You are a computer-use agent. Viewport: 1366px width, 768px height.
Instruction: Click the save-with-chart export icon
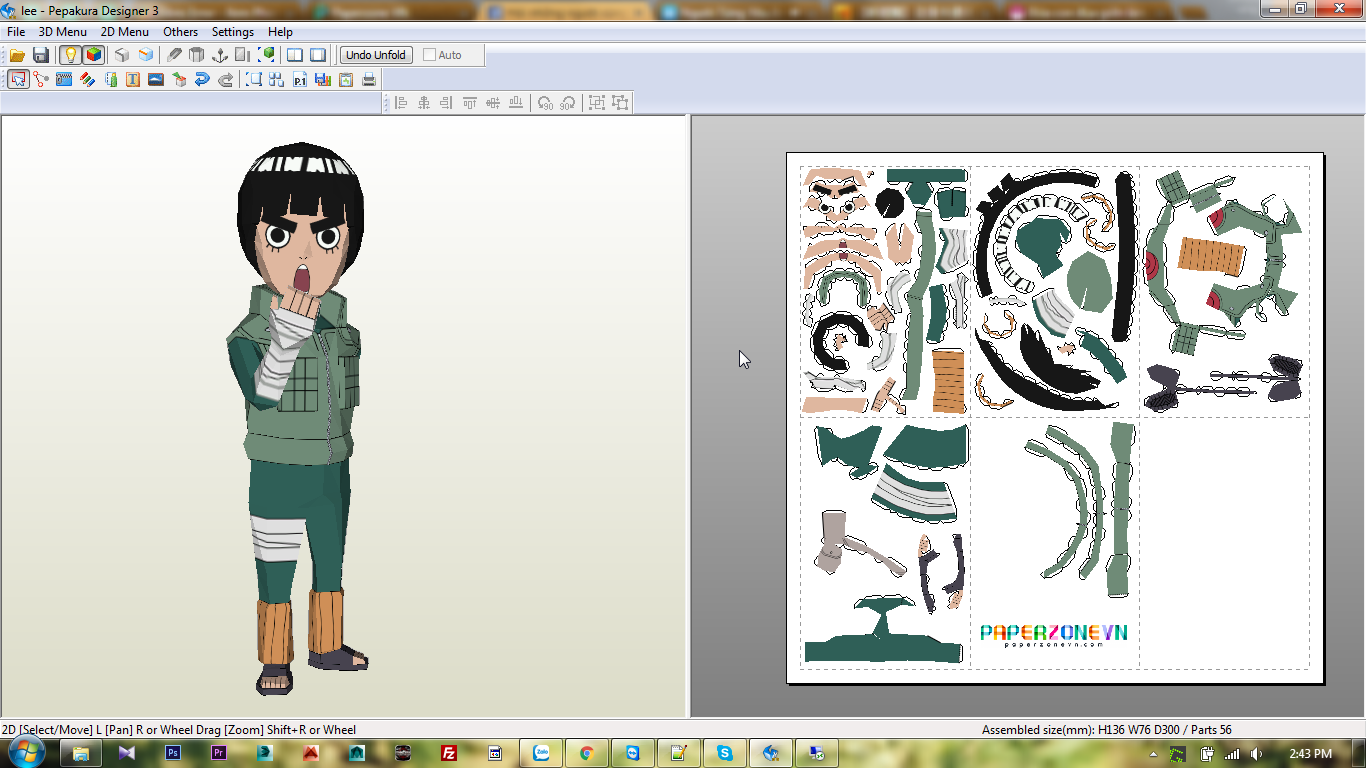pyautogui.click(x=322, y=79)
